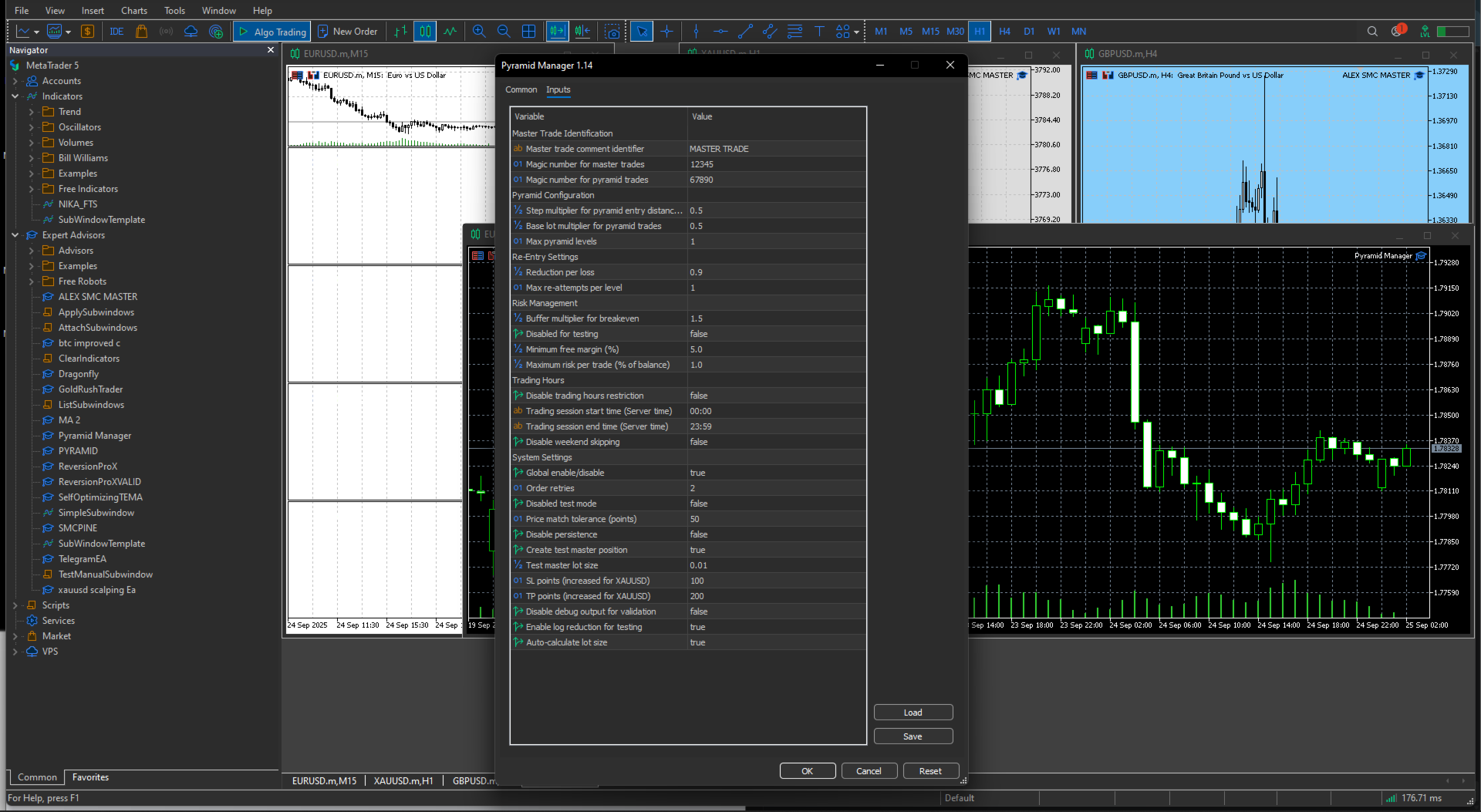Open the New Order dialog
This screenshot has height=812, width=1481.
click(x=347, y=32)
